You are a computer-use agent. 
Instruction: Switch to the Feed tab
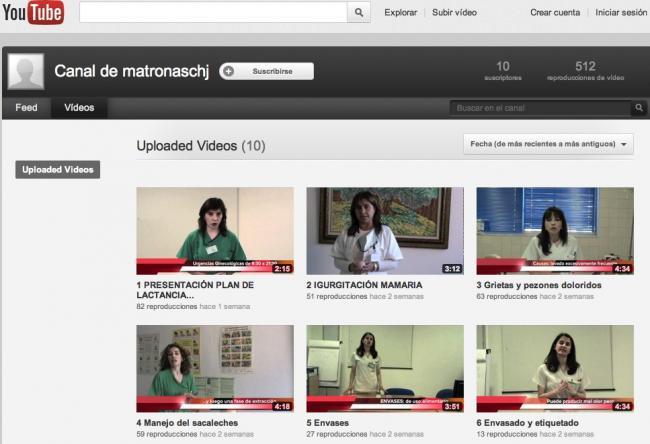tap(26, 108)
